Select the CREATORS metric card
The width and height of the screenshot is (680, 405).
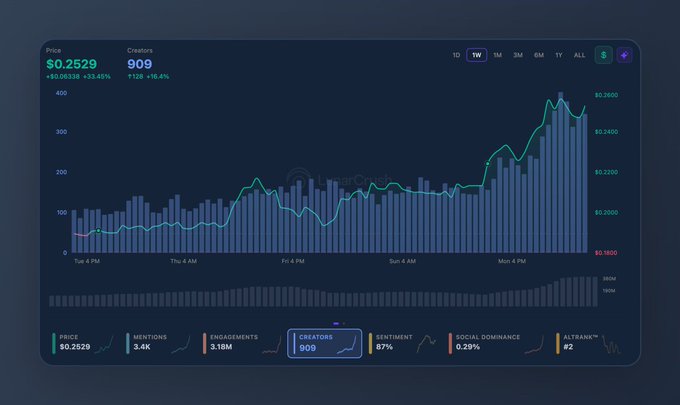(324, 343)
